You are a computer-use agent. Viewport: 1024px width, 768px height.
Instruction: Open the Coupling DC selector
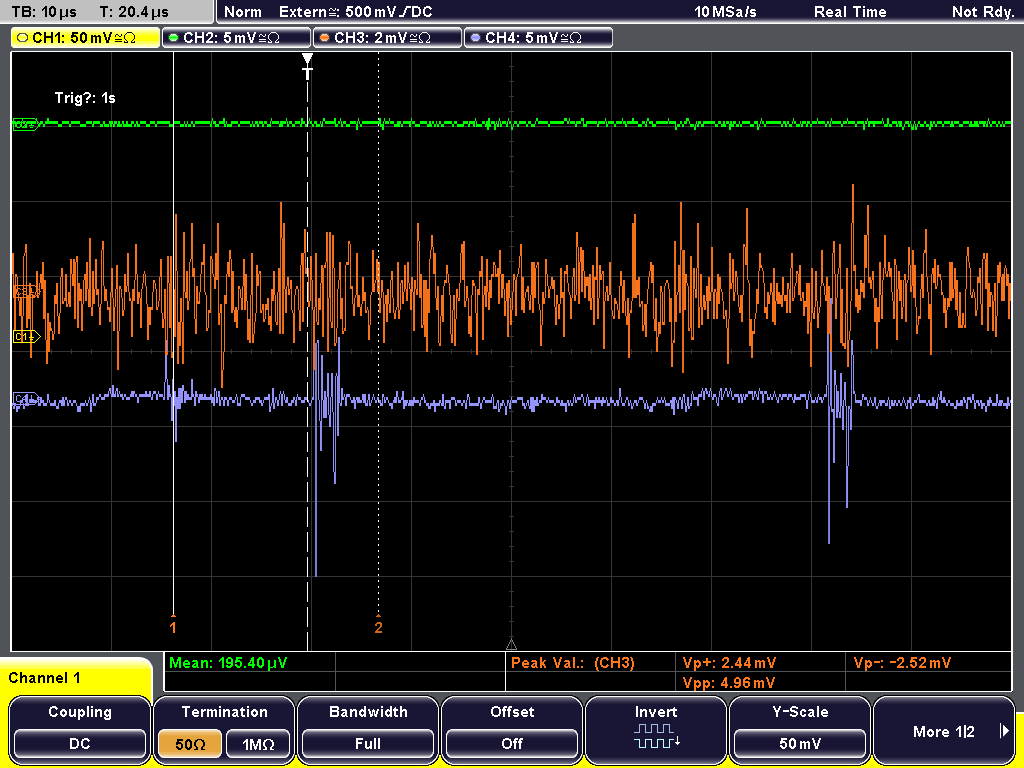click(80, 744)
